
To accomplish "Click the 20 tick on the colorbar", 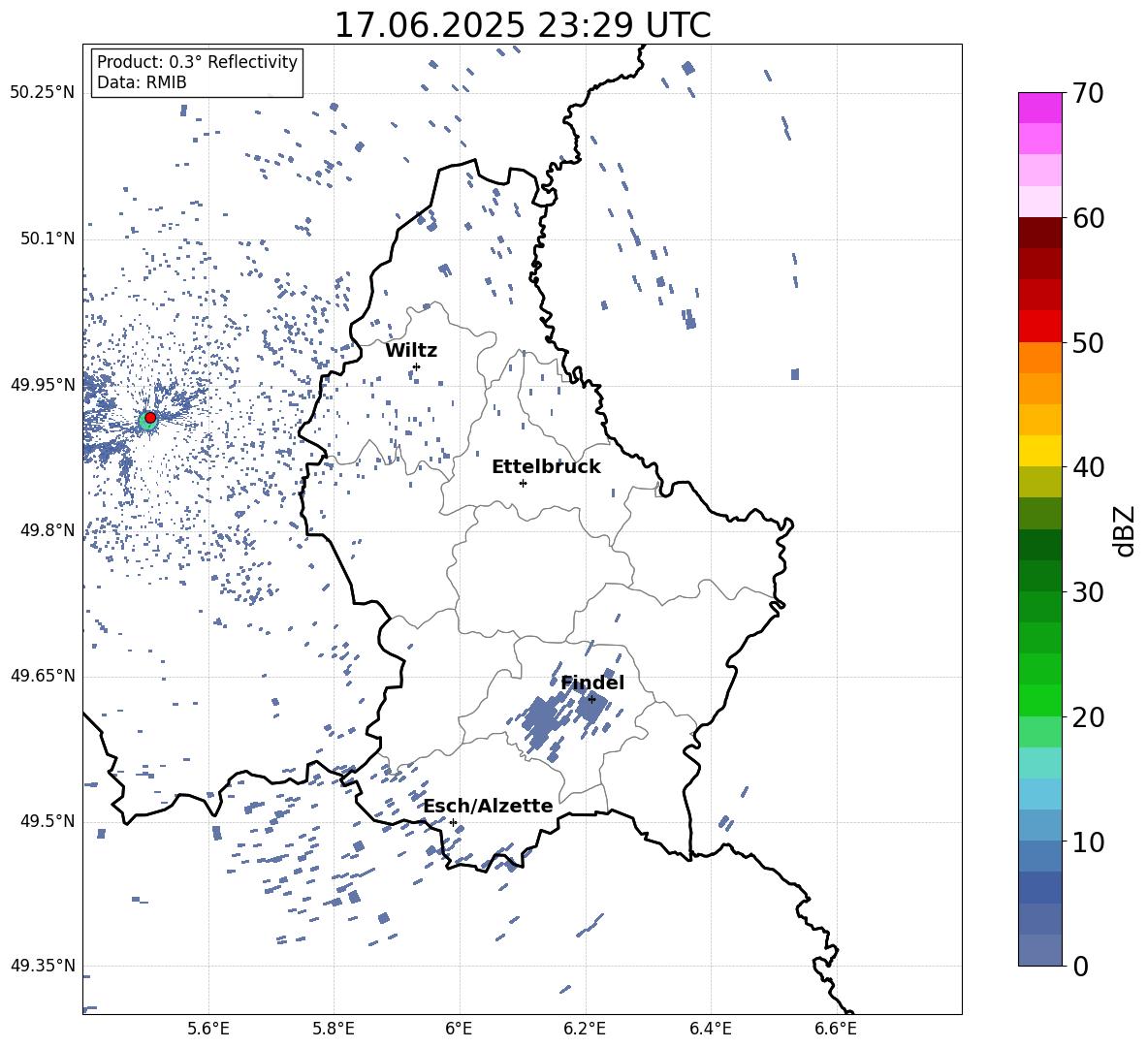I will [x=1088, y=716].
